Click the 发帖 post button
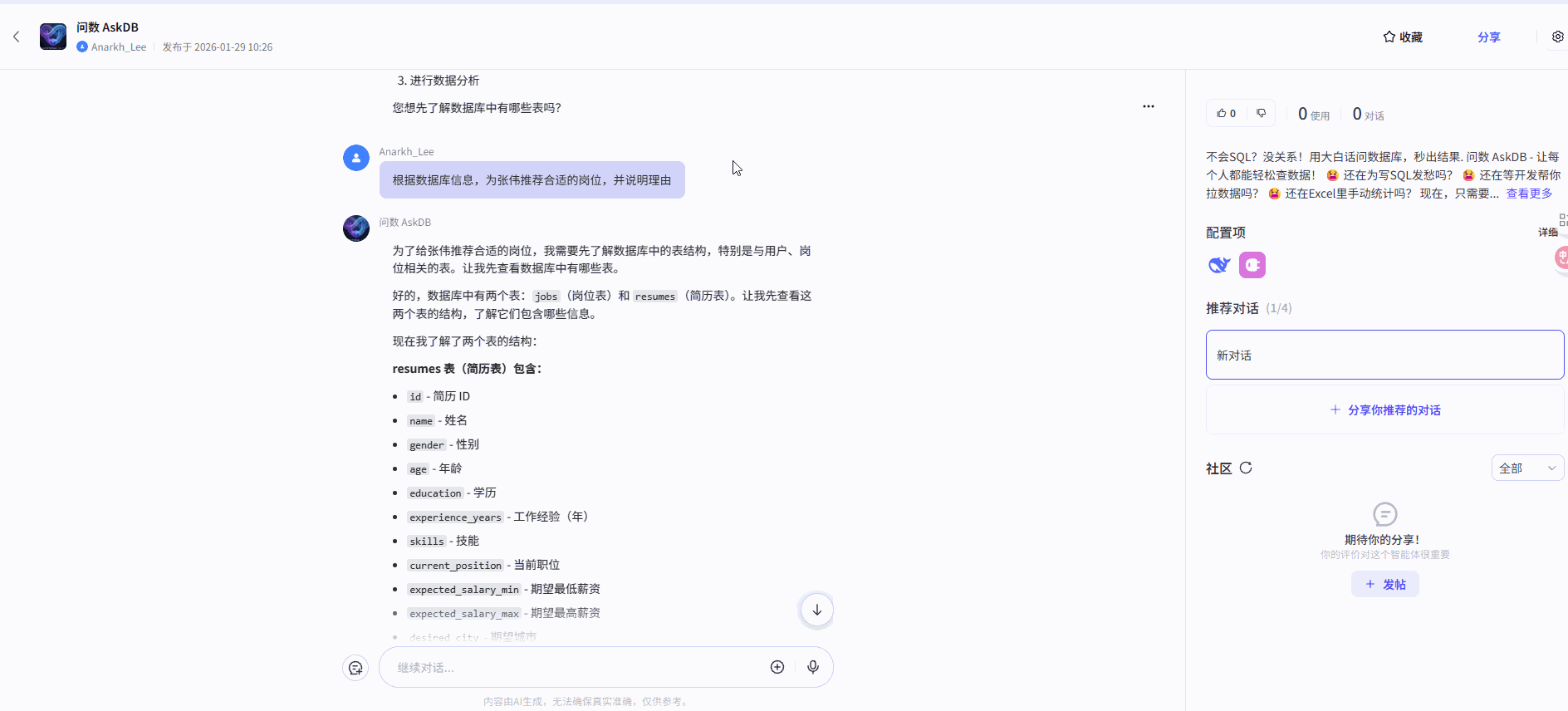Viewport: 1568px width, 711px height. (1385, 584)
